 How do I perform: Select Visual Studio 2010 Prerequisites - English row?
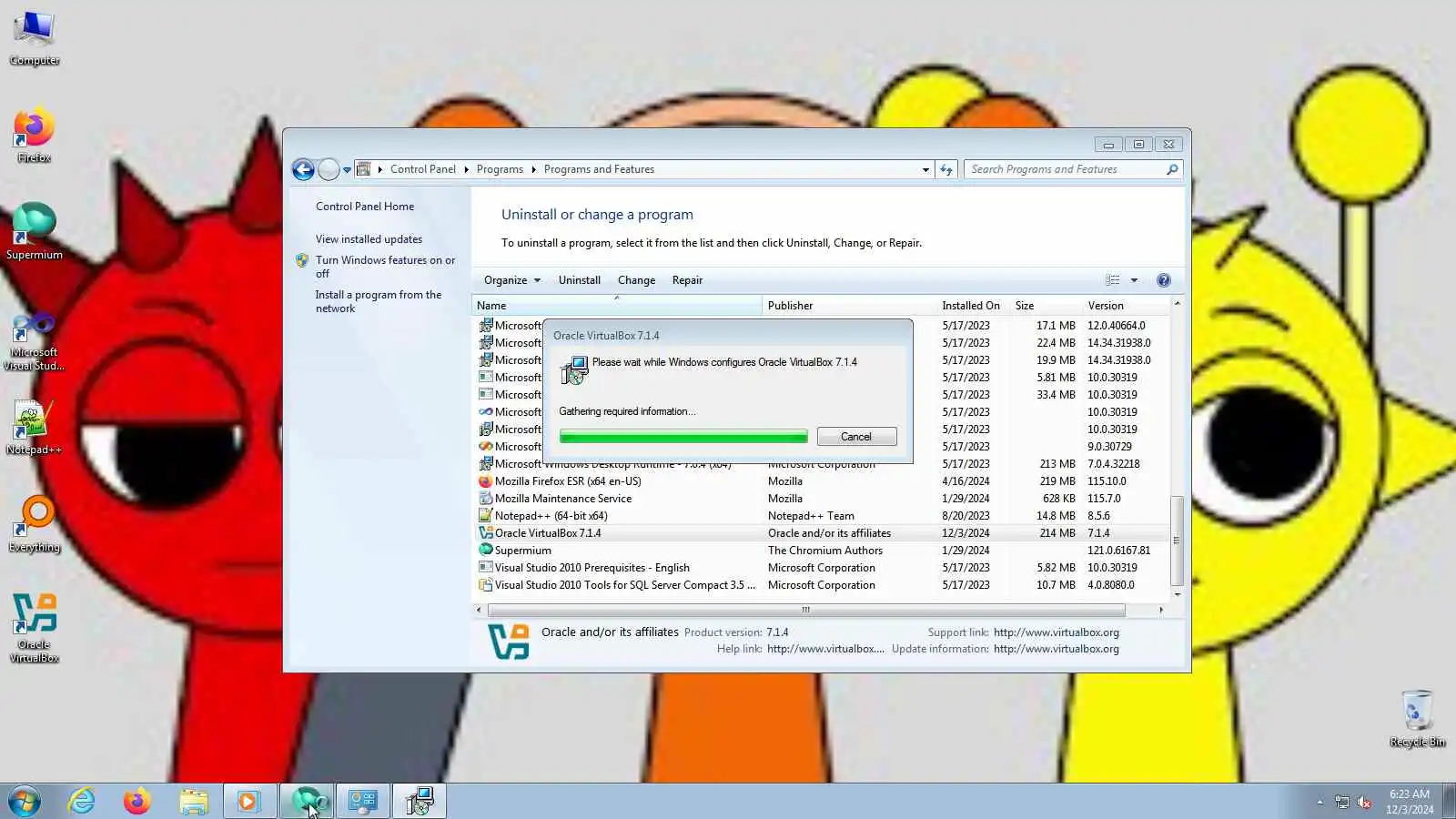click(821, 568)
